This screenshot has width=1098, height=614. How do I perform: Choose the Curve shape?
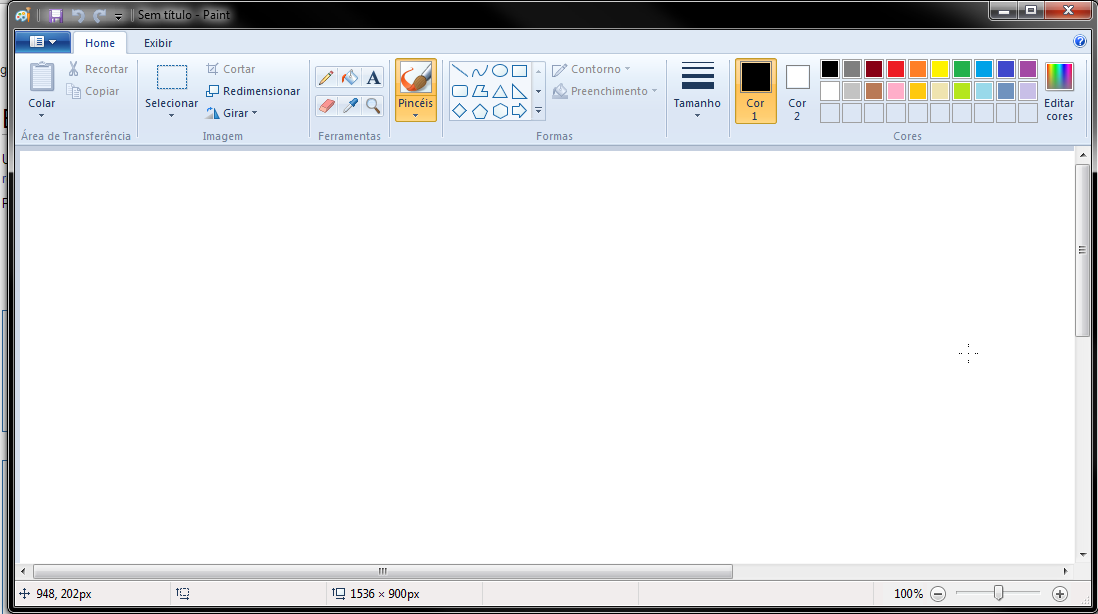(x=480, y=71)
